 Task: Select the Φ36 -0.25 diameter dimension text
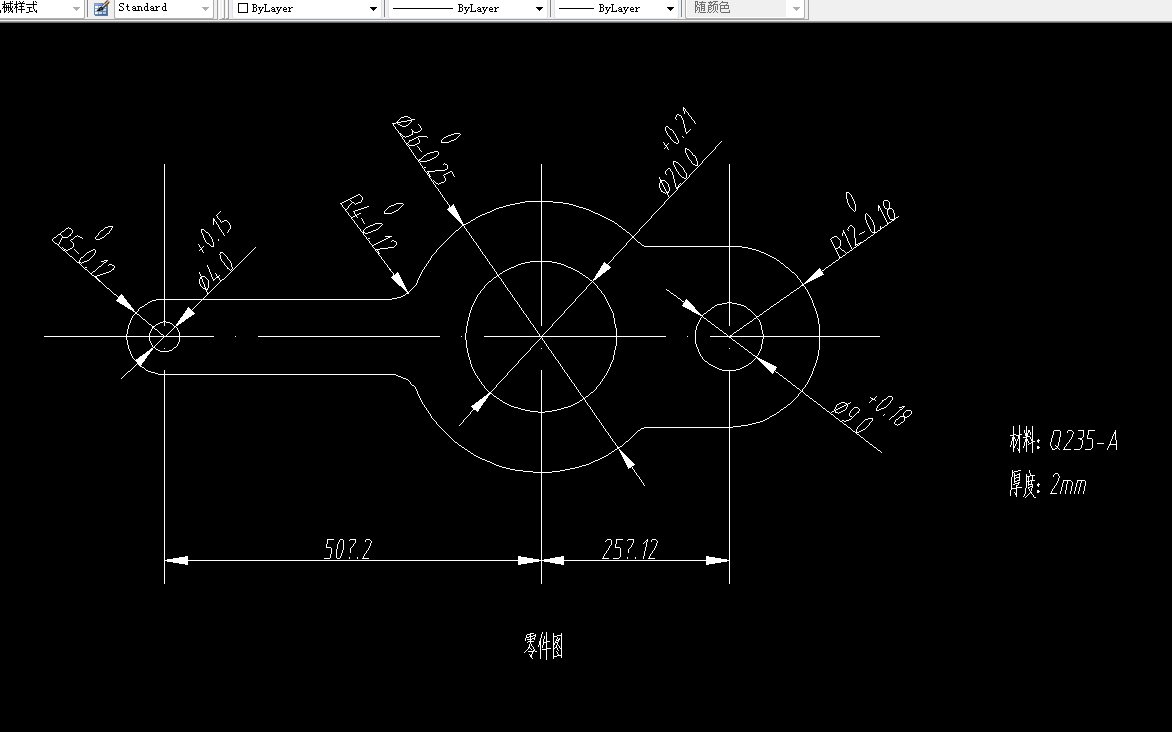click(427, 150)
